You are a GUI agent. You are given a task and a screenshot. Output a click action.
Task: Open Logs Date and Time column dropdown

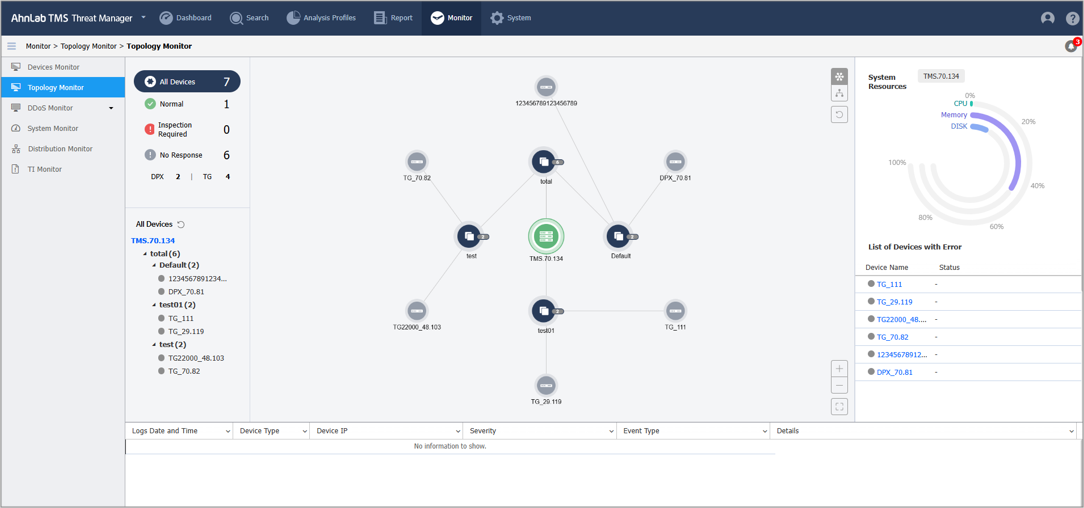click(x=227, y=431)
